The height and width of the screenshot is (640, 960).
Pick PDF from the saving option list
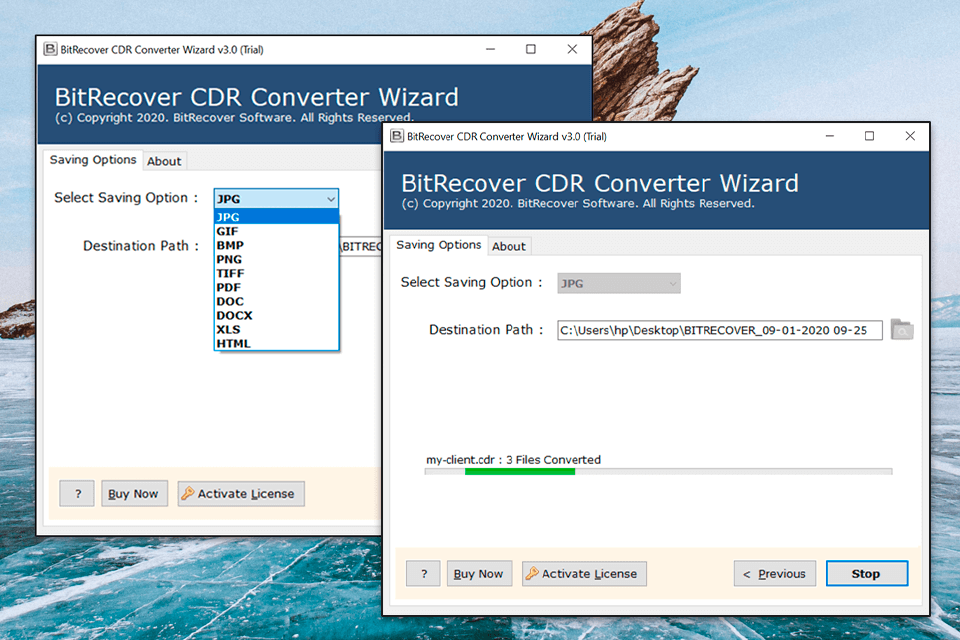pyautogui.click(x=276, y=287)
